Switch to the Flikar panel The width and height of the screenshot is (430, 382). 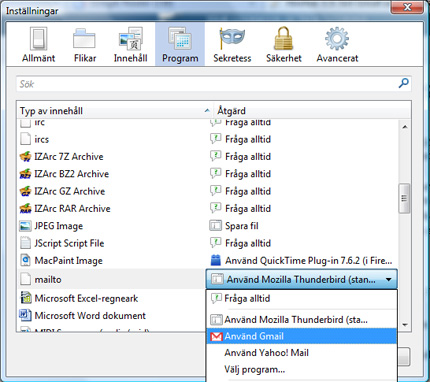click(85, 45)
